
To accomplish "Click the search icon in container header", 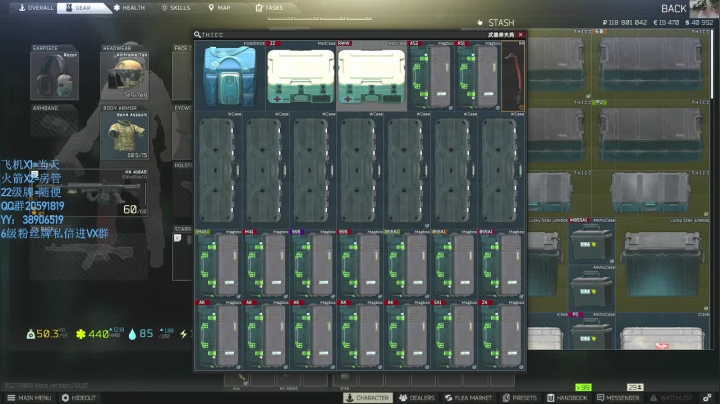I will point(197,34).
